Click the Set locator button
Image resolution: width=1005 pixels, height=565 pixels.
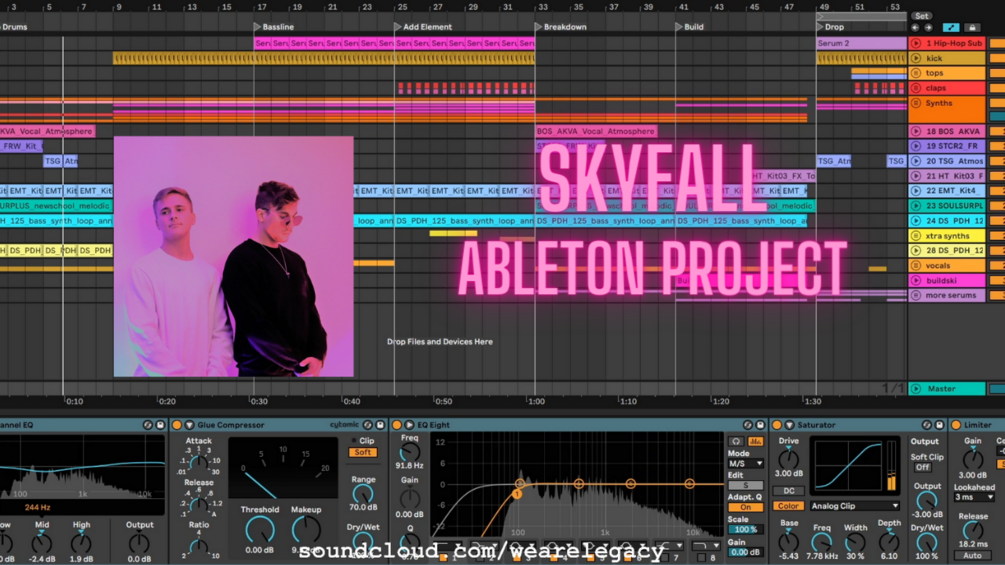(922, 16)
